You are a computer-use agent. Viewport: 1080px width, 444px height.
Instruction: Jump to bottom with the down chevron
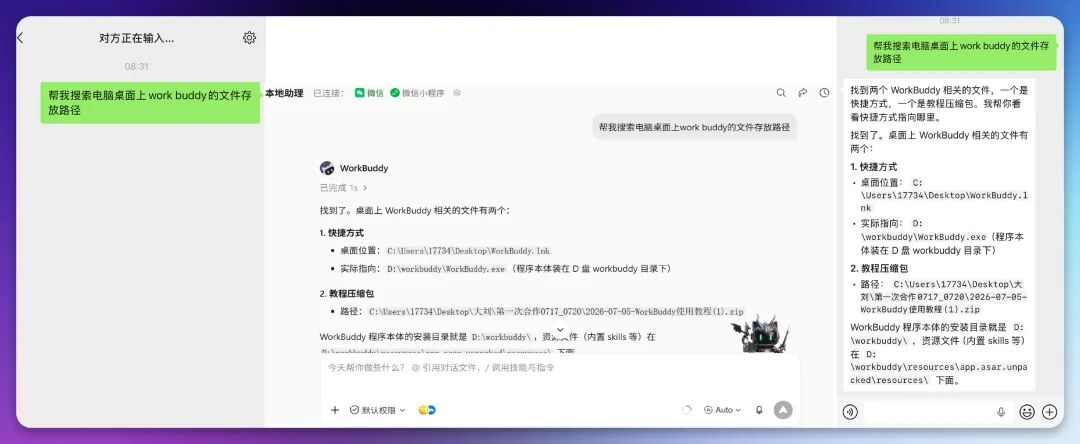click(x=560, y=330)
